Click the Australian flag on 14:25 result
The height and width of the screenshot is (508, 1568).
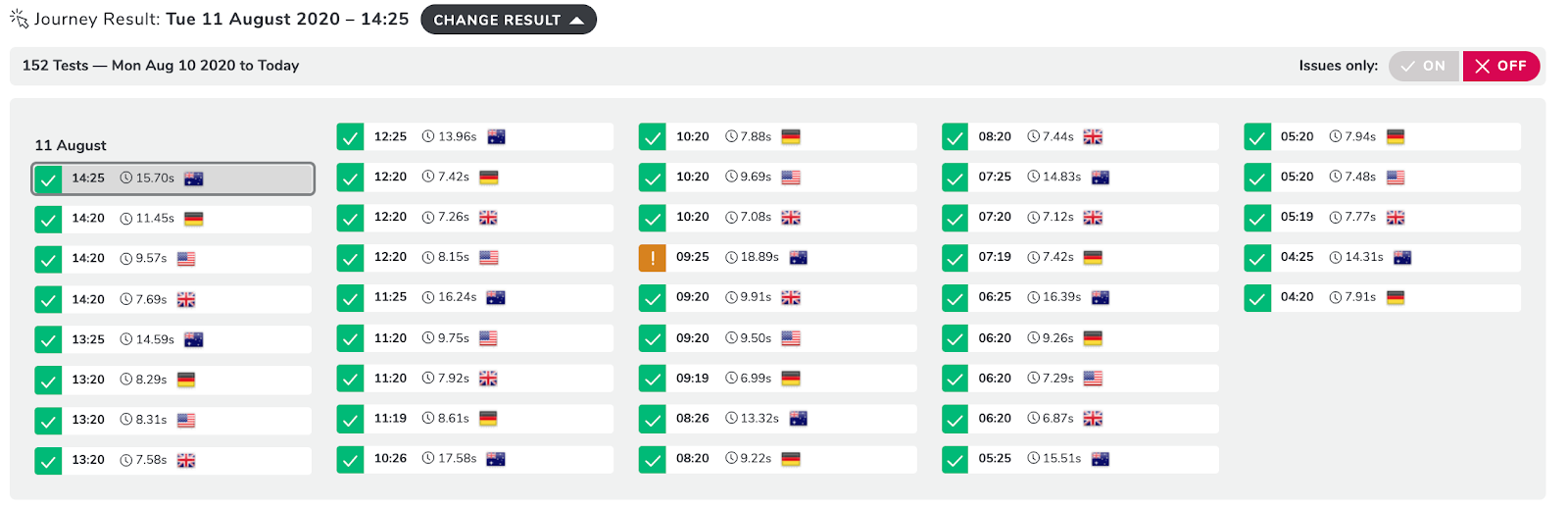[x=194, y=178]
